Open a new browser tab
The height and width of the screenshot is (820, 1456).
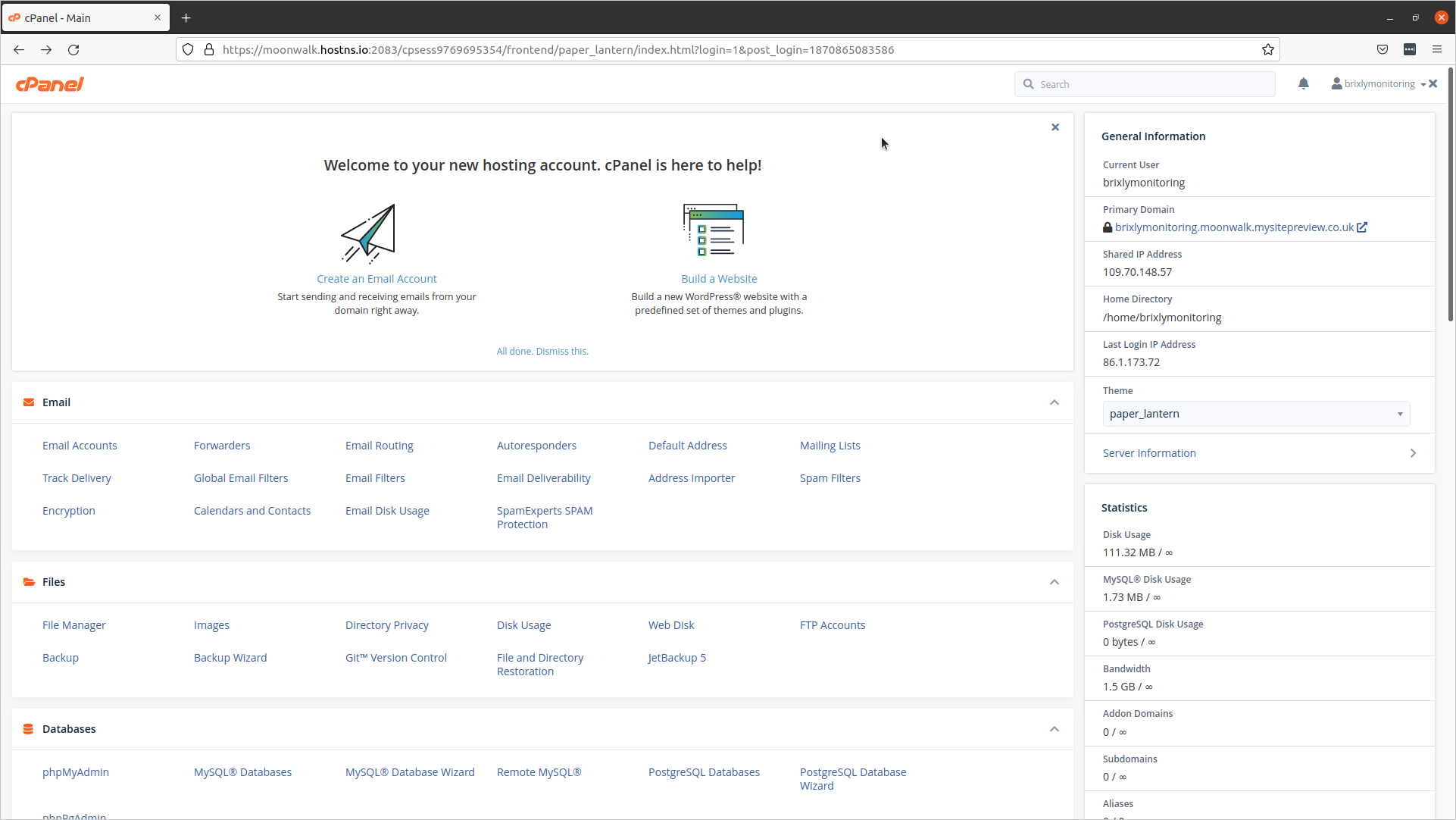tap(186, 17)
